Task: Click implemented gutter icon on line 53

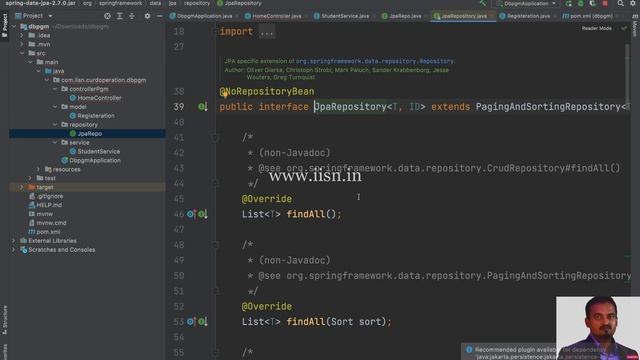Action: pyautogui.click(x=202, y=322)
